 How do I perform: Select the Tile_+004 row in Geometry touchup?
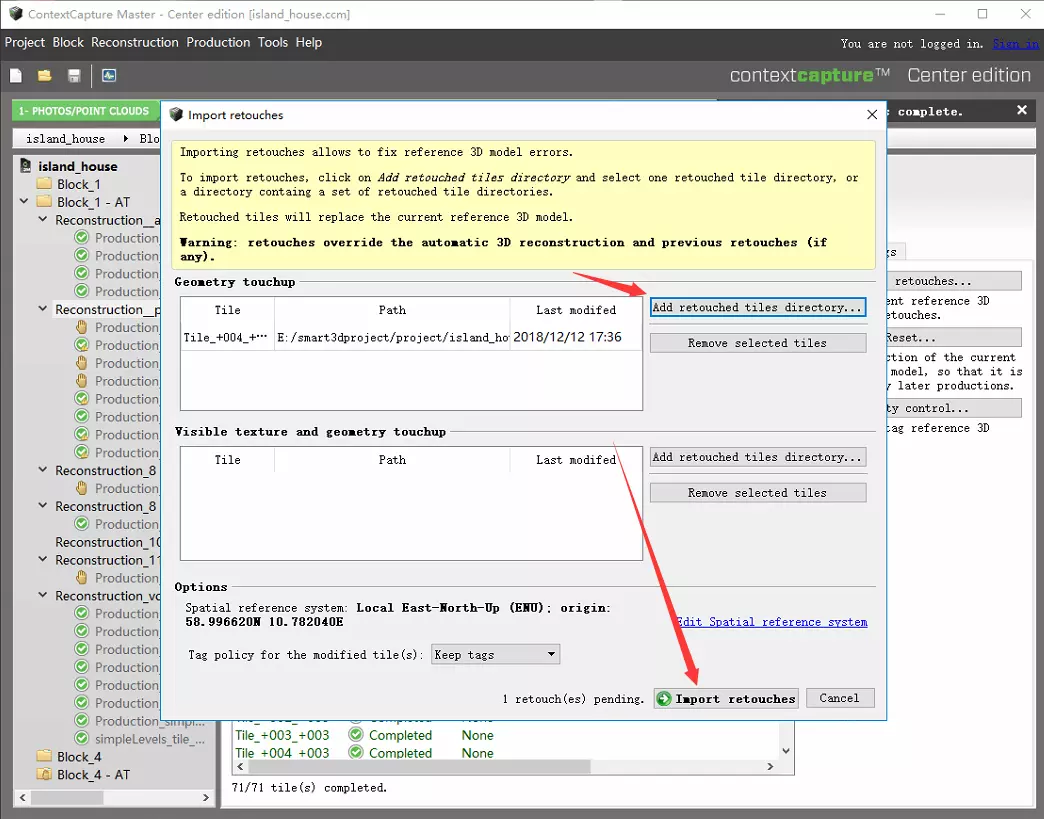click(x=411, y=337)
